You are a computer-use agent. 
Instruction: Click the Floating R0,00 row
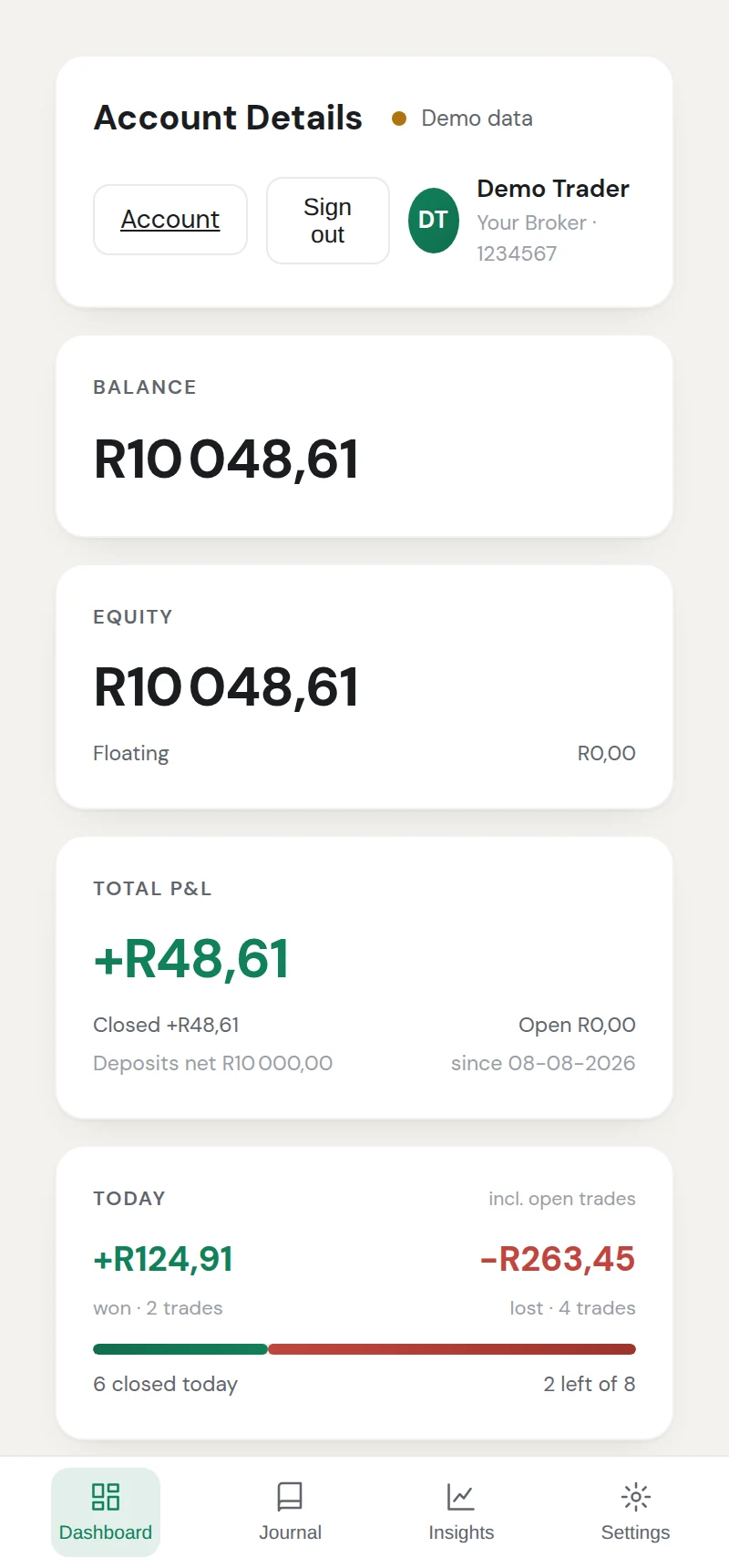364,753
